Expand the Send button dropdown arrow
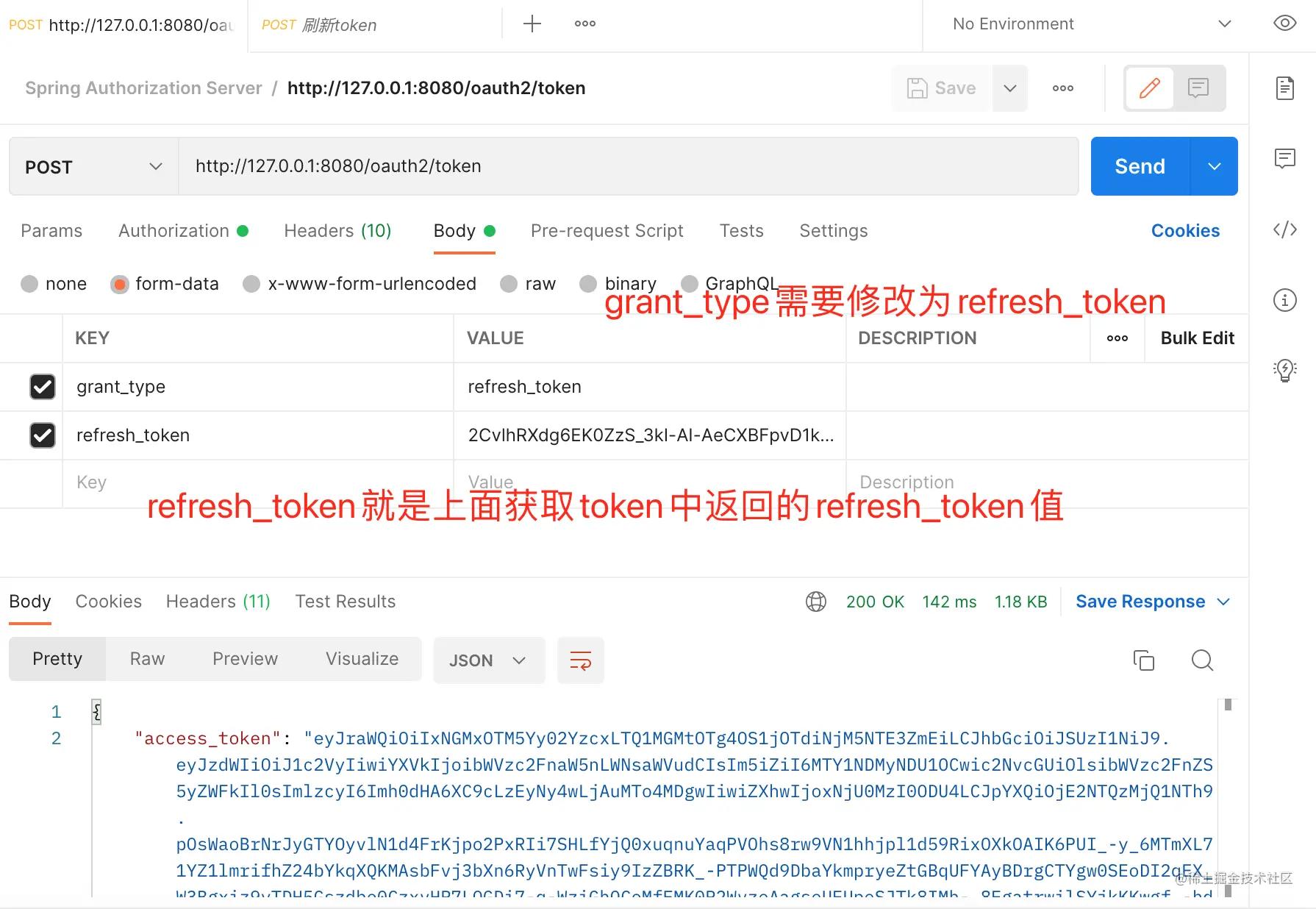 click(x=1214, y=166)
